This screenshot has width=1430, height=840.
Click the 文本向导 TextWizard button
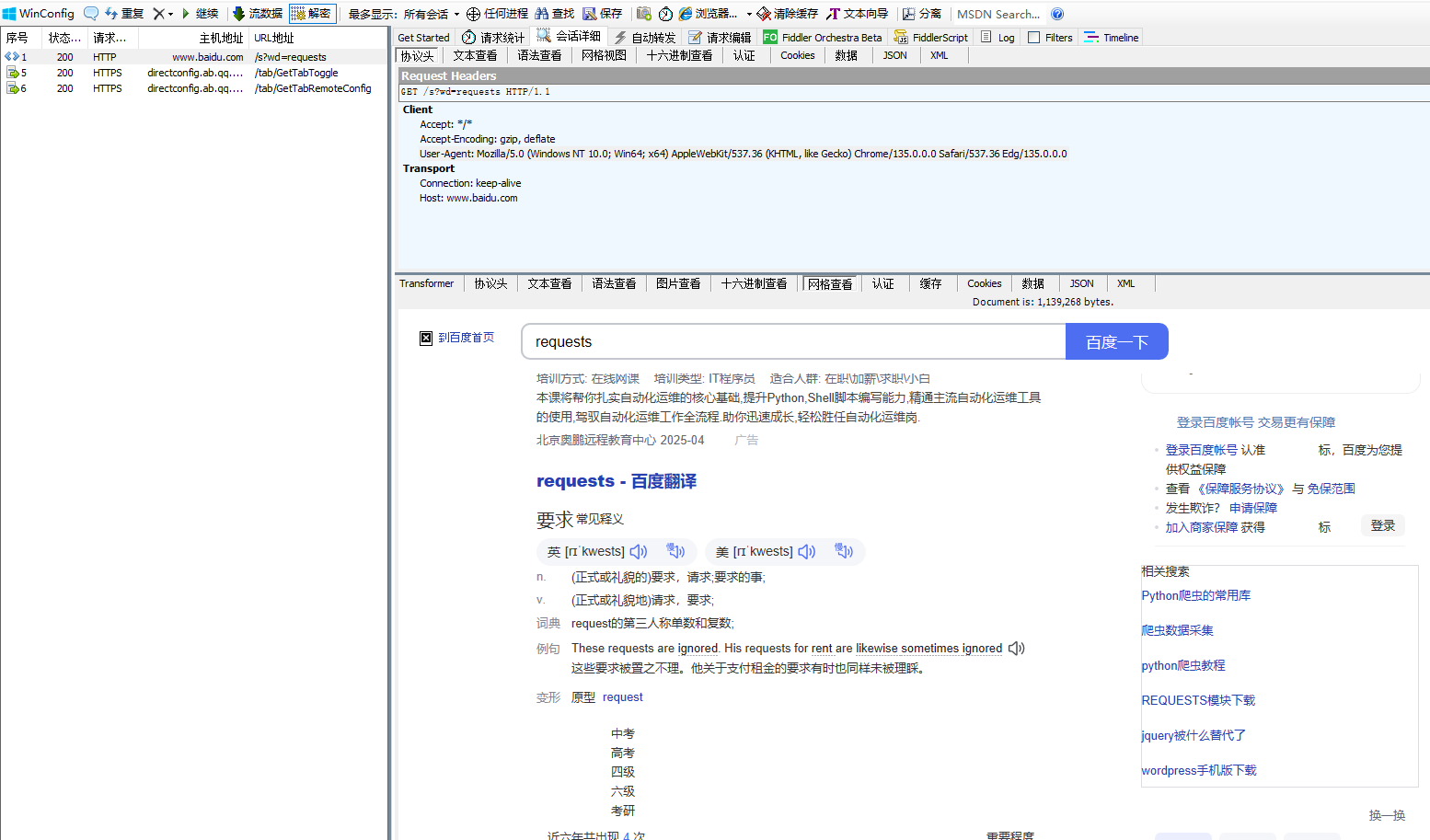click(858, 14)
